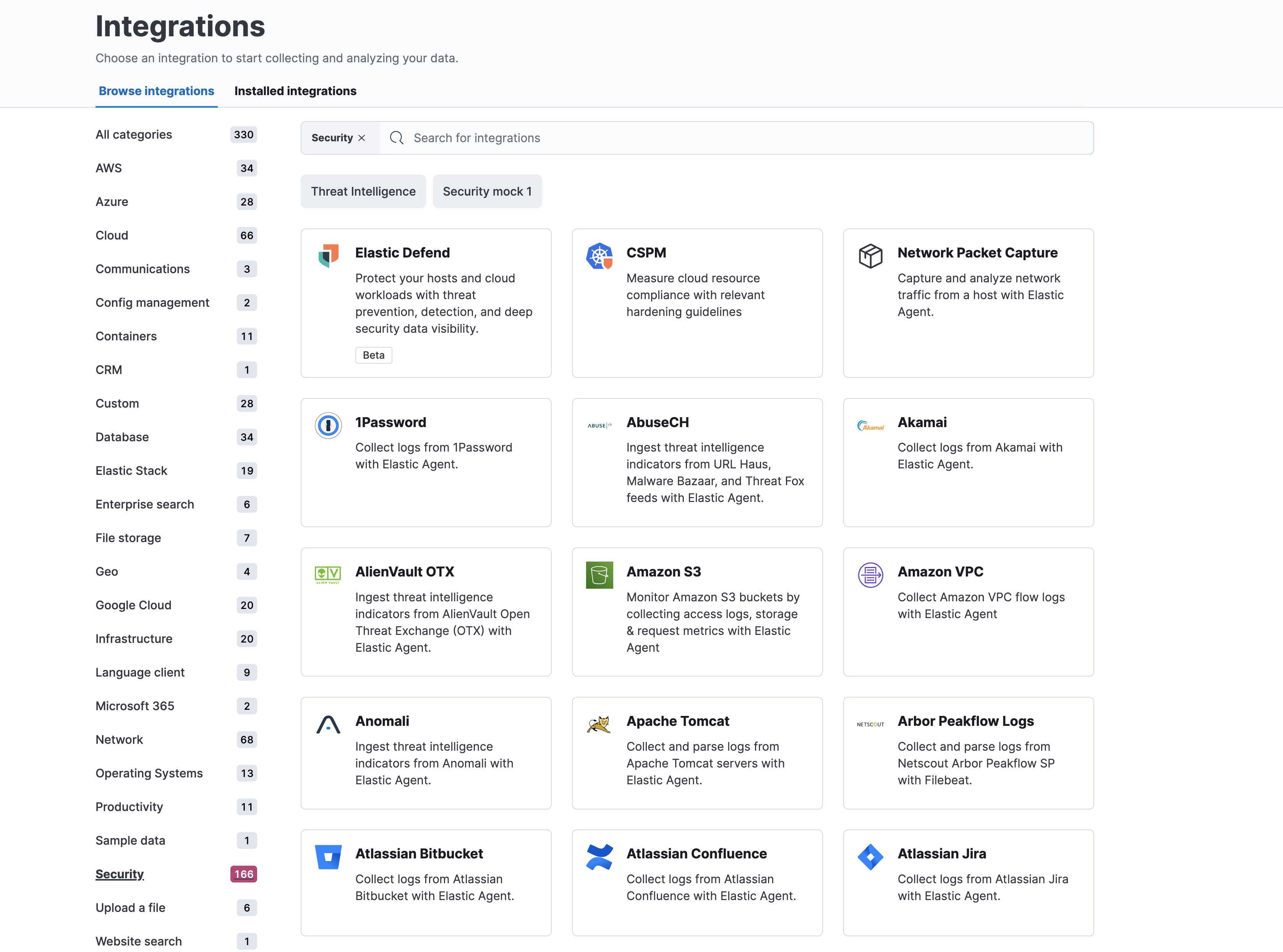This screenshot has width=1283, height=952.
Task: Switch to the Installed integrations tab
Action: pyautogui.click(x=295, y=91)
